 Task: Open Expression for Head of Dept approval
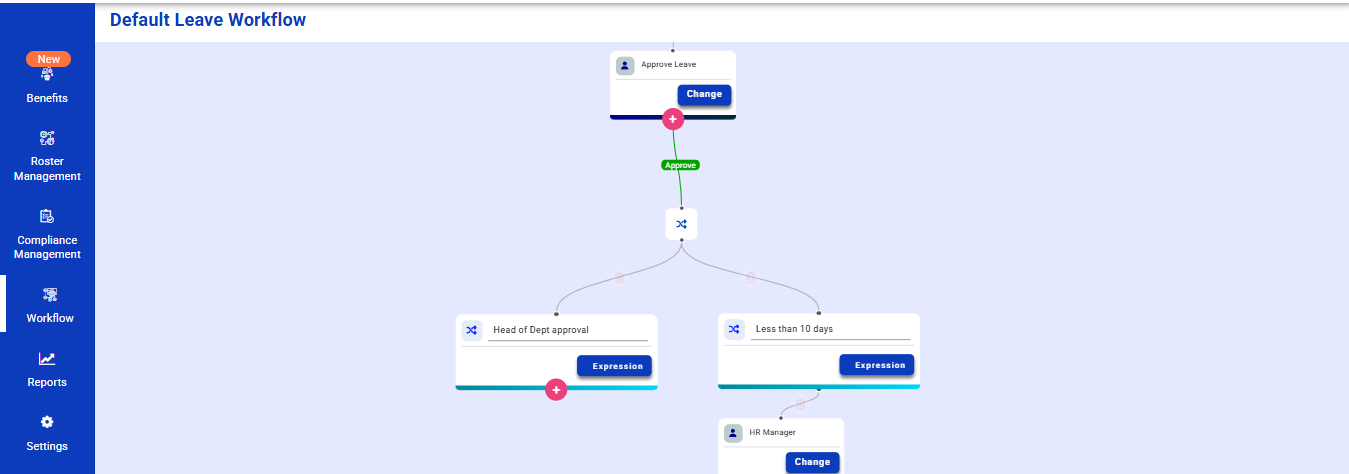click(614, 366)
